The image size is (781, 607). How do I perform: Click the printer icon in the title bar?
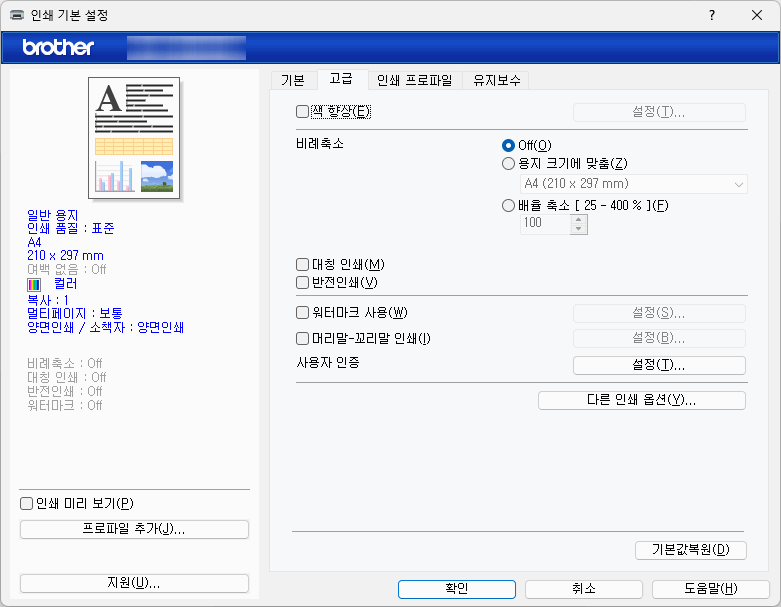[17, 16]
